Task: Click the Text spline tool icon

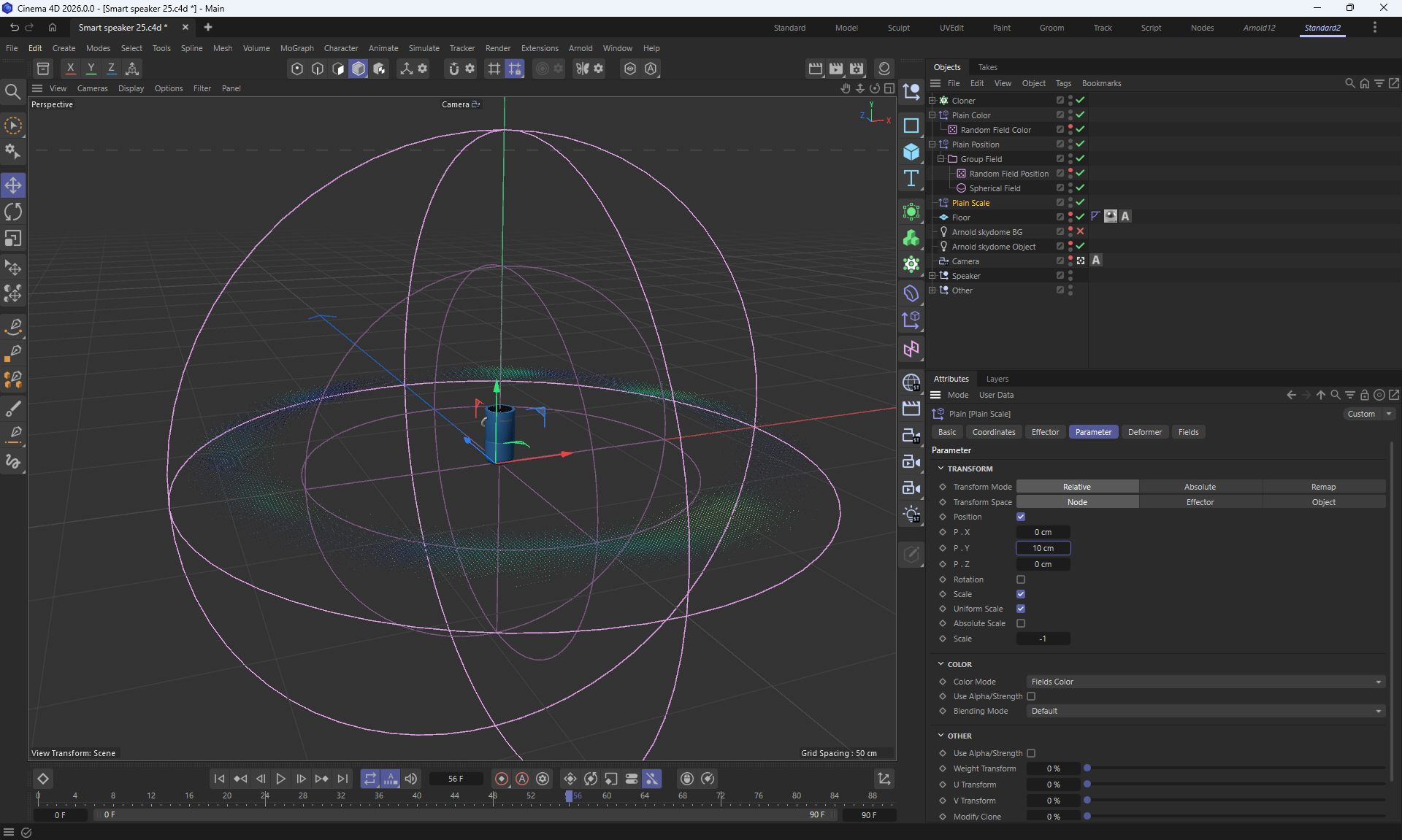Action: click(x=911, y=179)
